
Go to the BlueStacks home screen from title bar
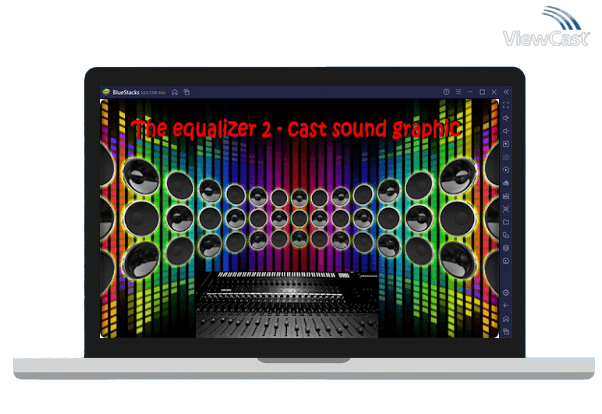175,92
